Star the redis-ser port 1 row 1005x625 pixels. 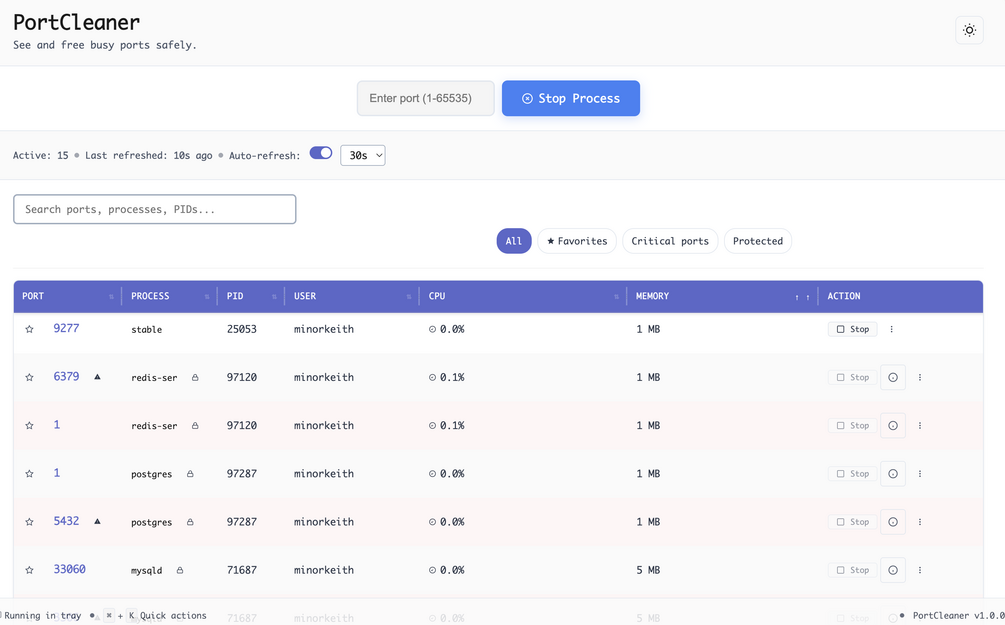point(29,426)
